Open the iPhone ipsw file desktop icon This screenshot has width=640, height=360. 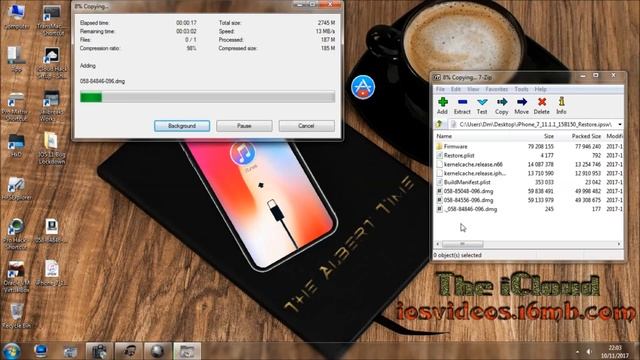[x=51, y=273]
